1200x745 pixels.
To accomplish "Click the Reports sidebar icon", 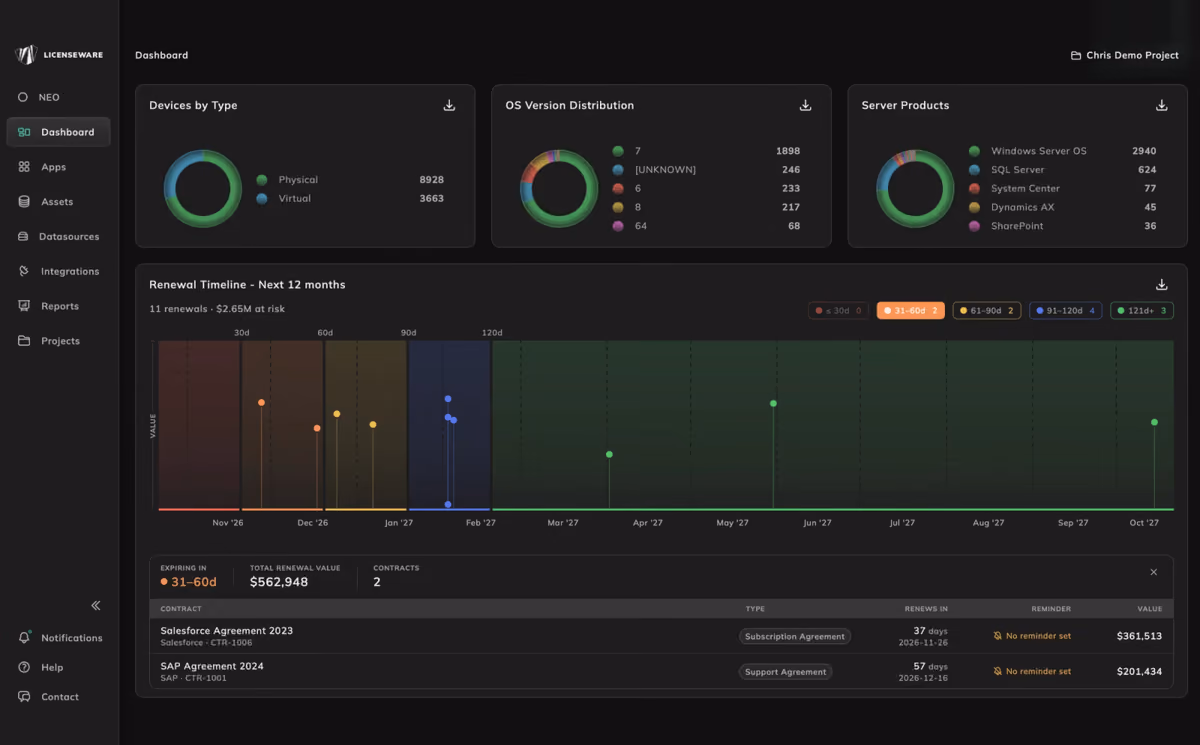I will click(24, 306).
